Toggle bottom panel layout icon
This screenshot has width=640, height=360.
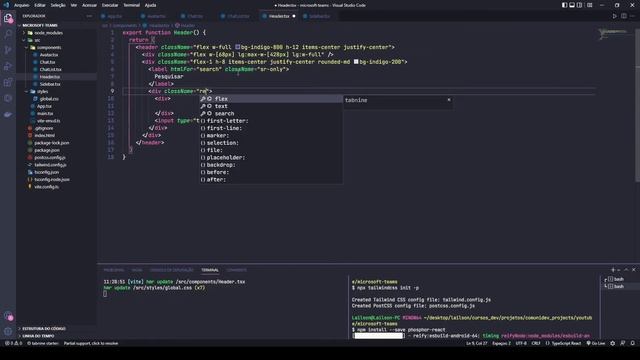572,5
